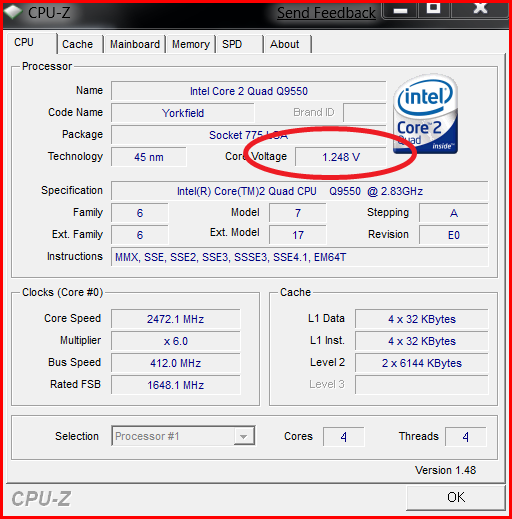This screenshot has height=519, width=512.
Task: Click the Level 2 cache value field
Action: click(x=422, y=363)
